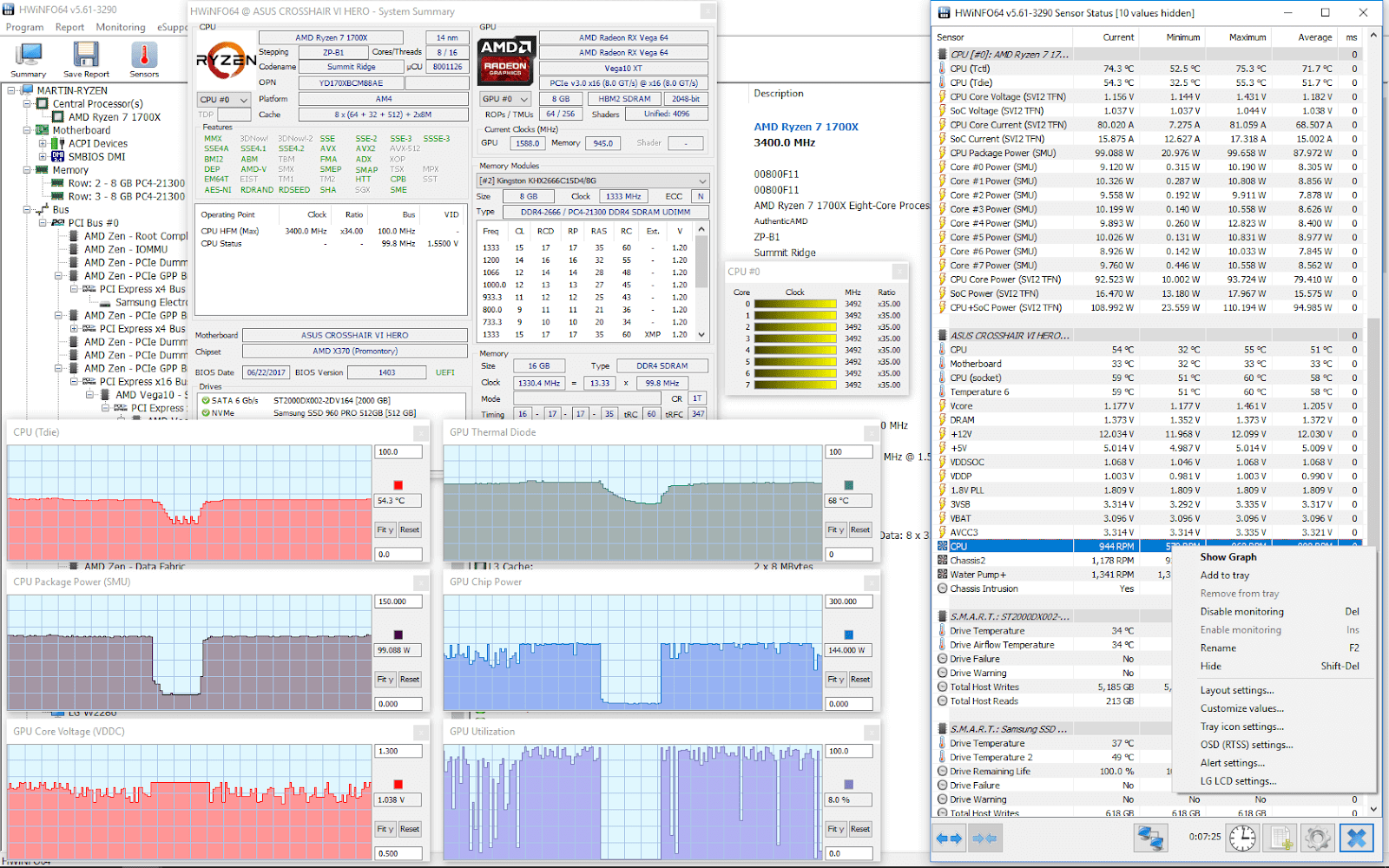Image resolution: width=1389 pixels, height=868 pixels.
Task: Click Reset in CPU (Tdie) graph
Action: point(410,529)
